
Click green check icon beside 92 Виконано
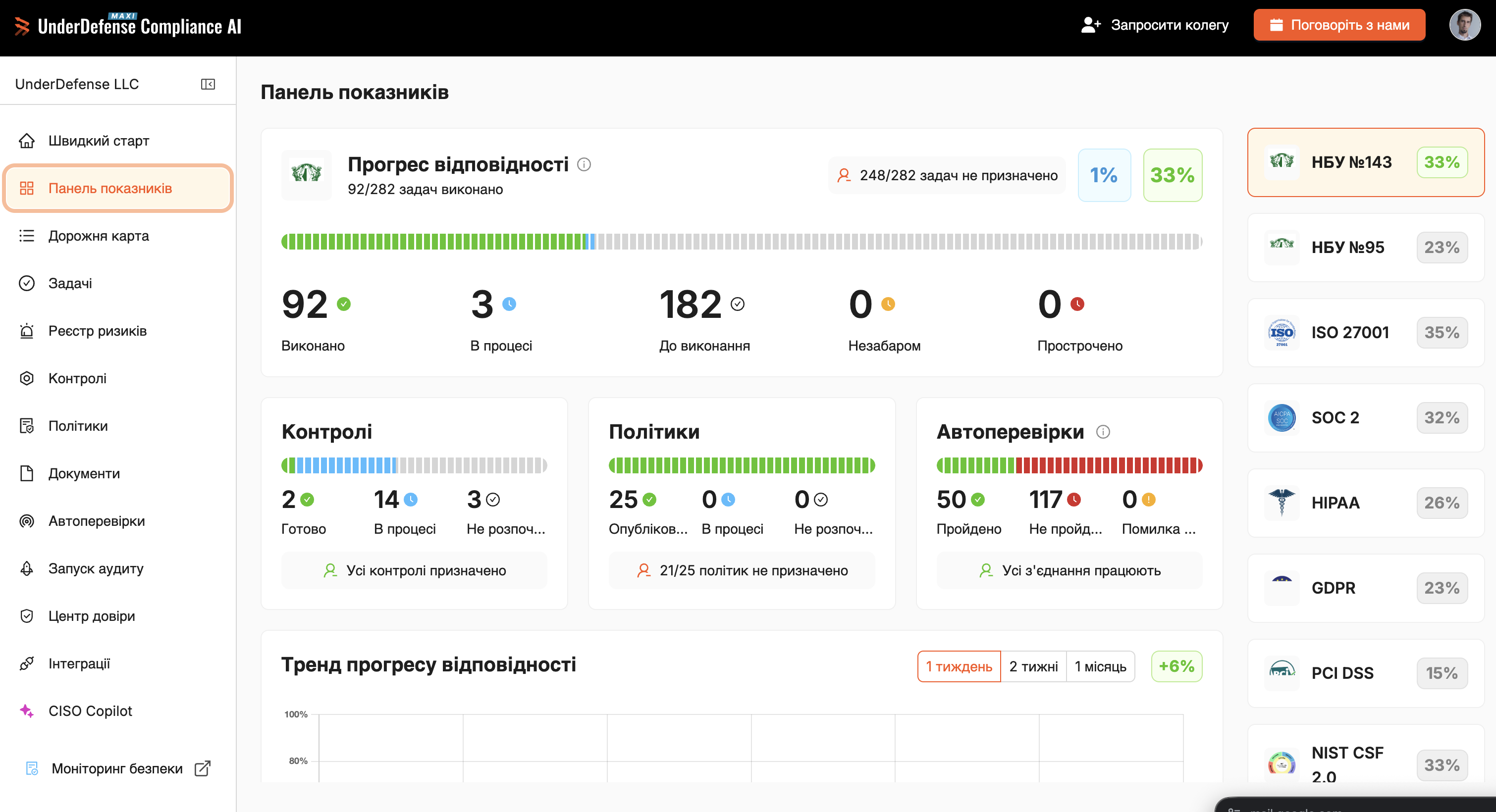344,304
